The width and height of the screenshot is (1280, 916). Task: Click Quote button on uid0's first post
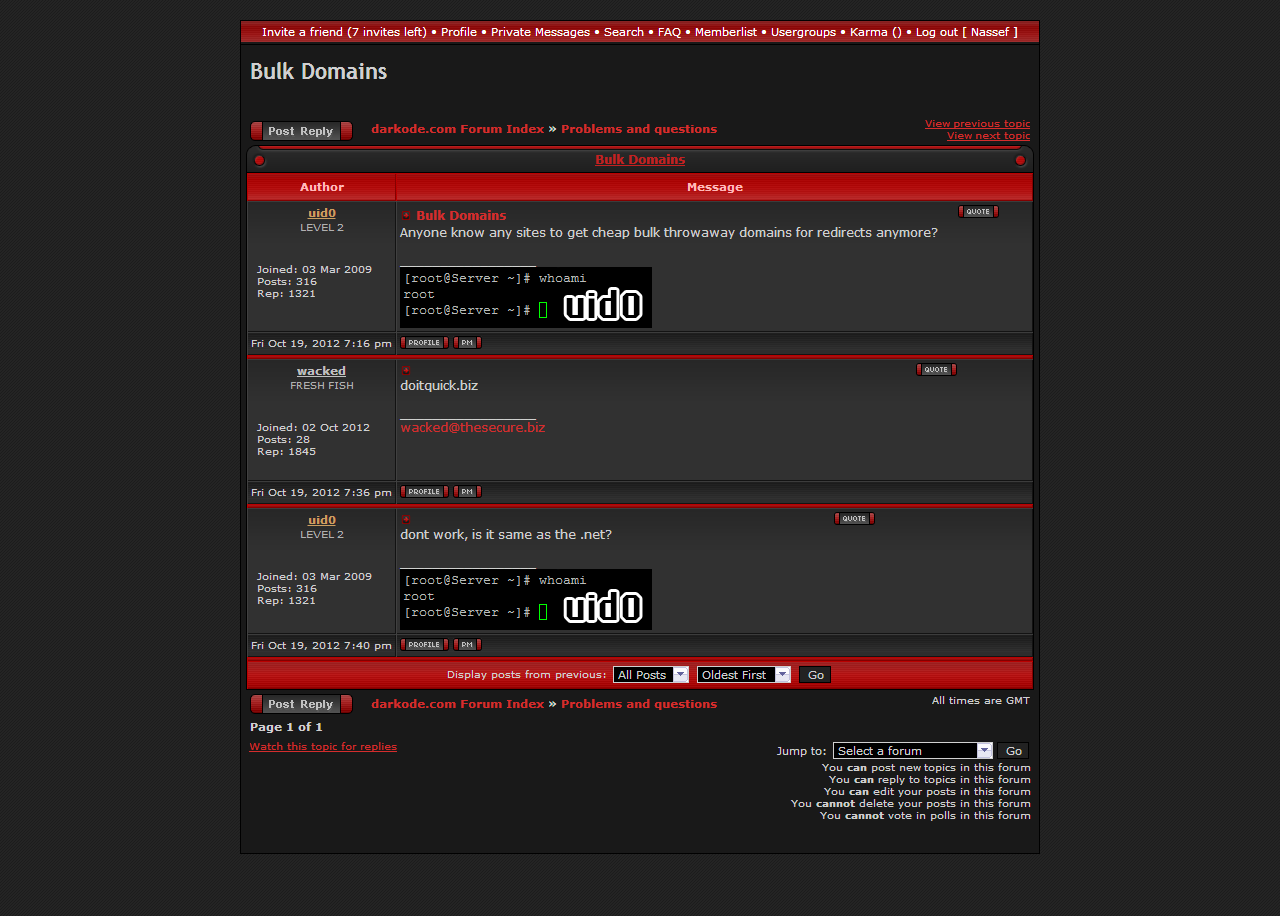pos(977,212)
